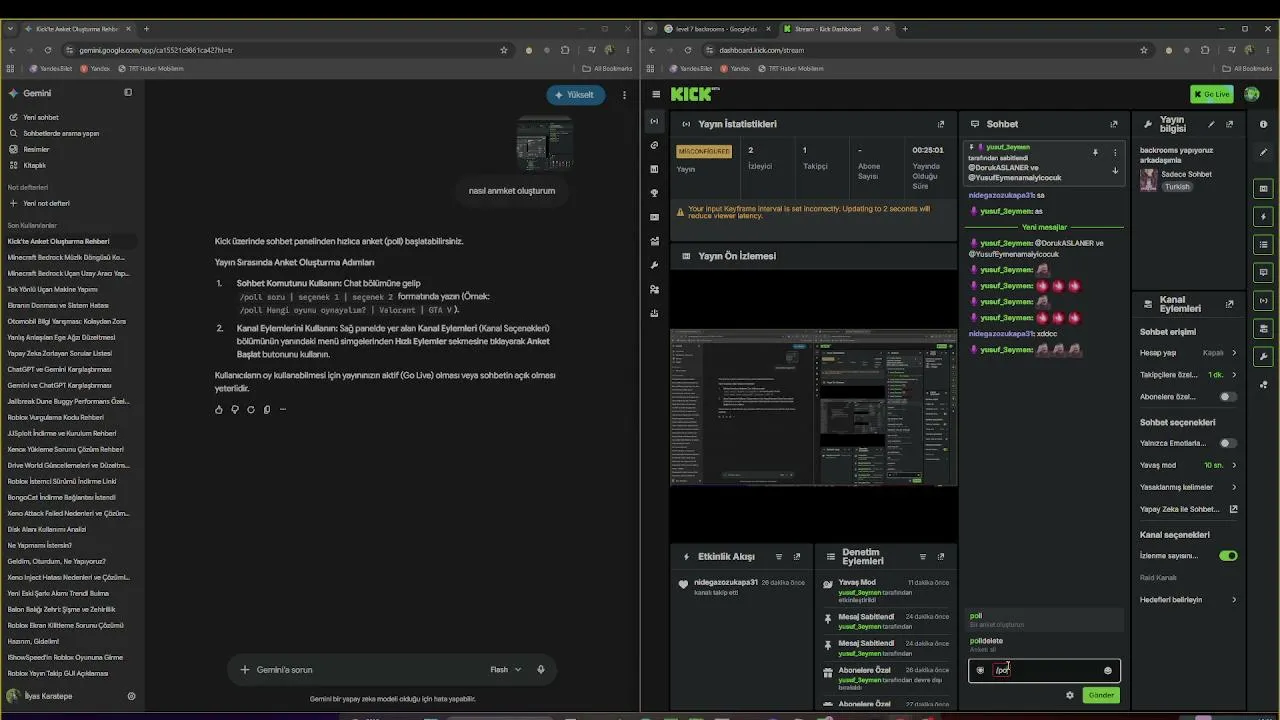Expand the Yavaş mod setting

(x=1188, y=465)
